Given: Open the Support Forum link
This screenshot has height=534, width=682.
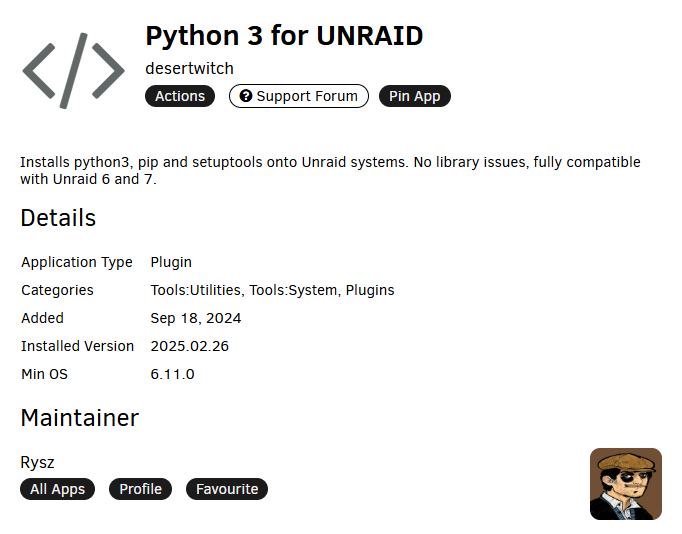Looking at the screenshot, I should click(x=299, y=96).
